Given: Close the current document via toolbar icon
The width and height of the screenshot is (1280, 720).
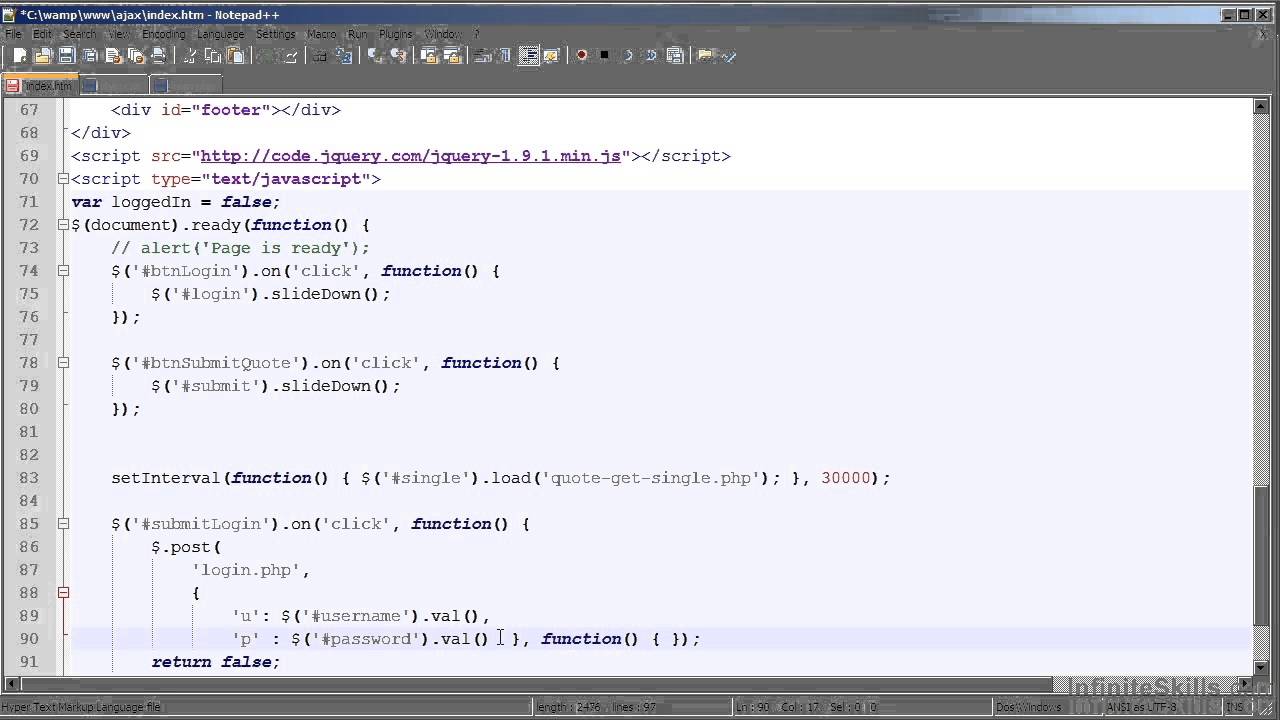Looking at the screenshot, I should 113,56.
